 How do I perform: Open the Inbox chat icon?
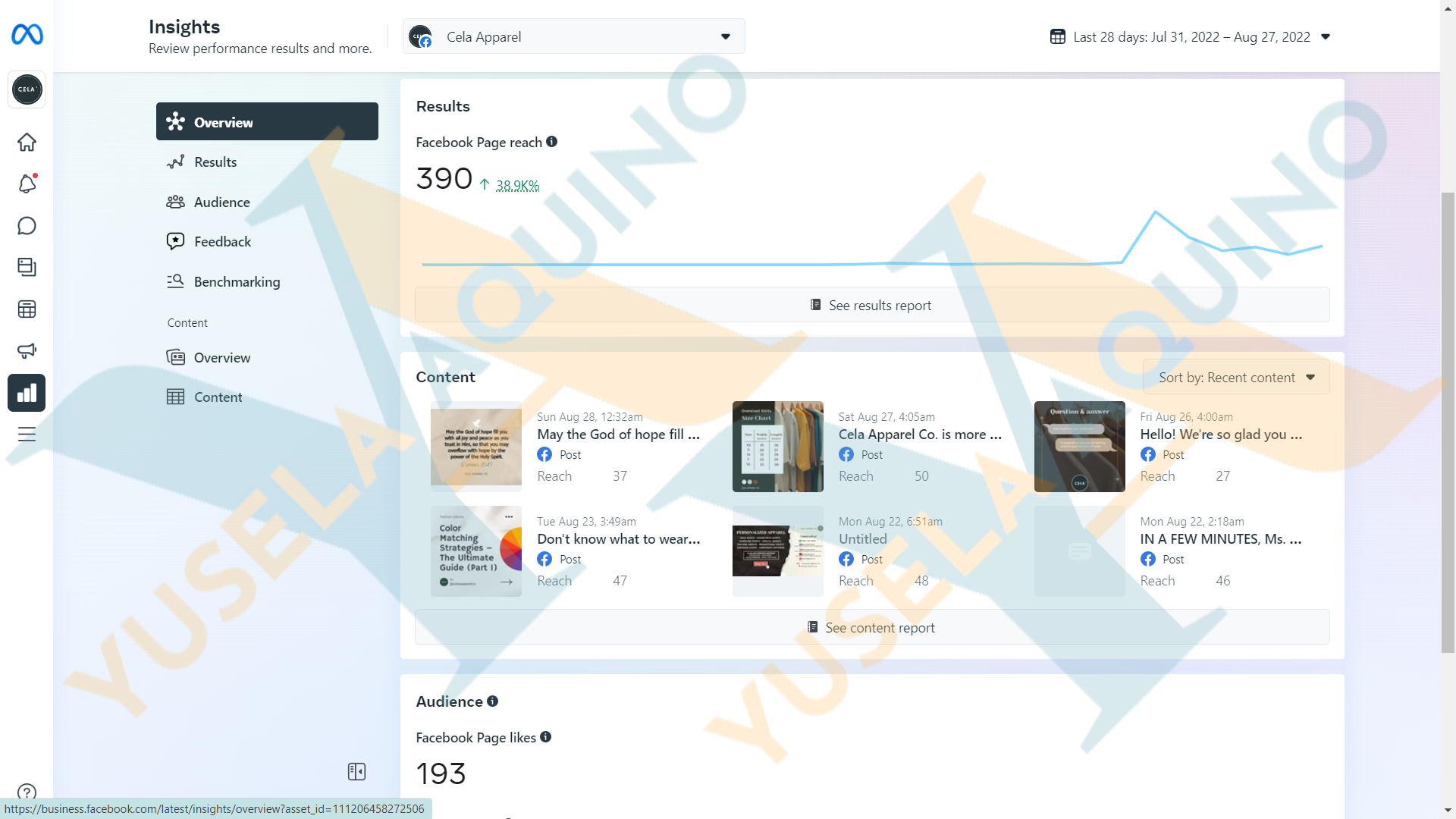click(x=27, y=225)
